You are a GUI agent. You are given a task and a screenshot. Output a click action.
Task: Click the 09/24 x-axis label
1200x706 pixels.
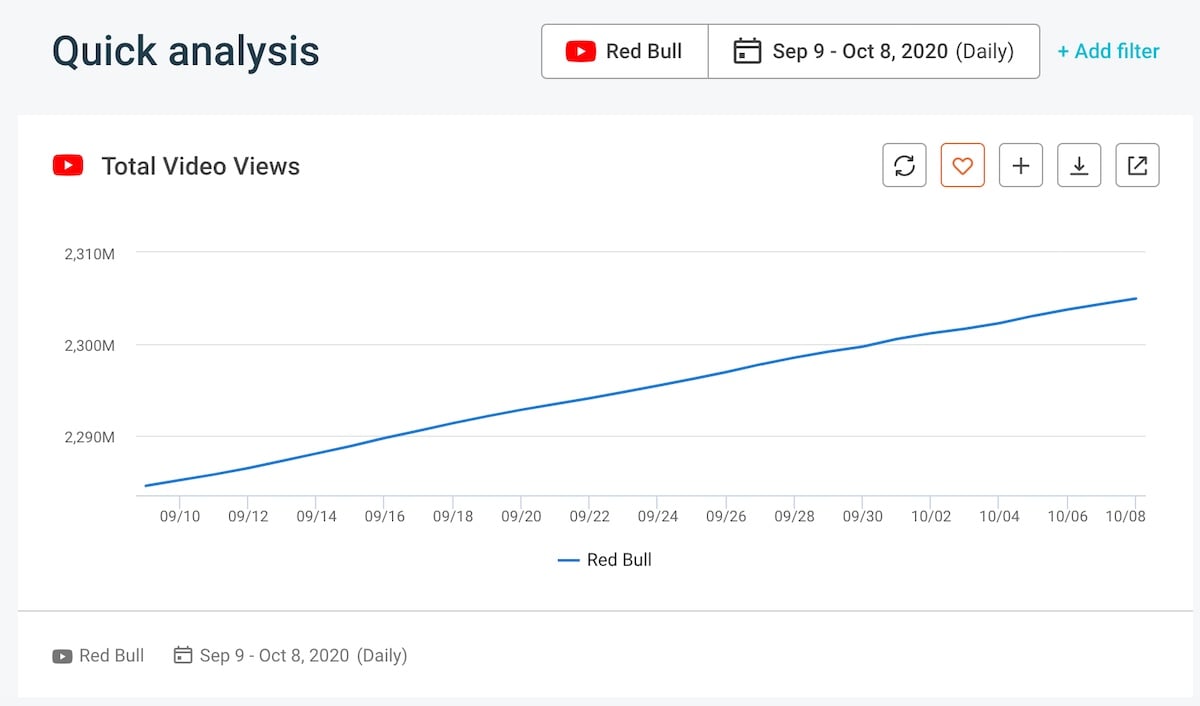coord(657,516)
